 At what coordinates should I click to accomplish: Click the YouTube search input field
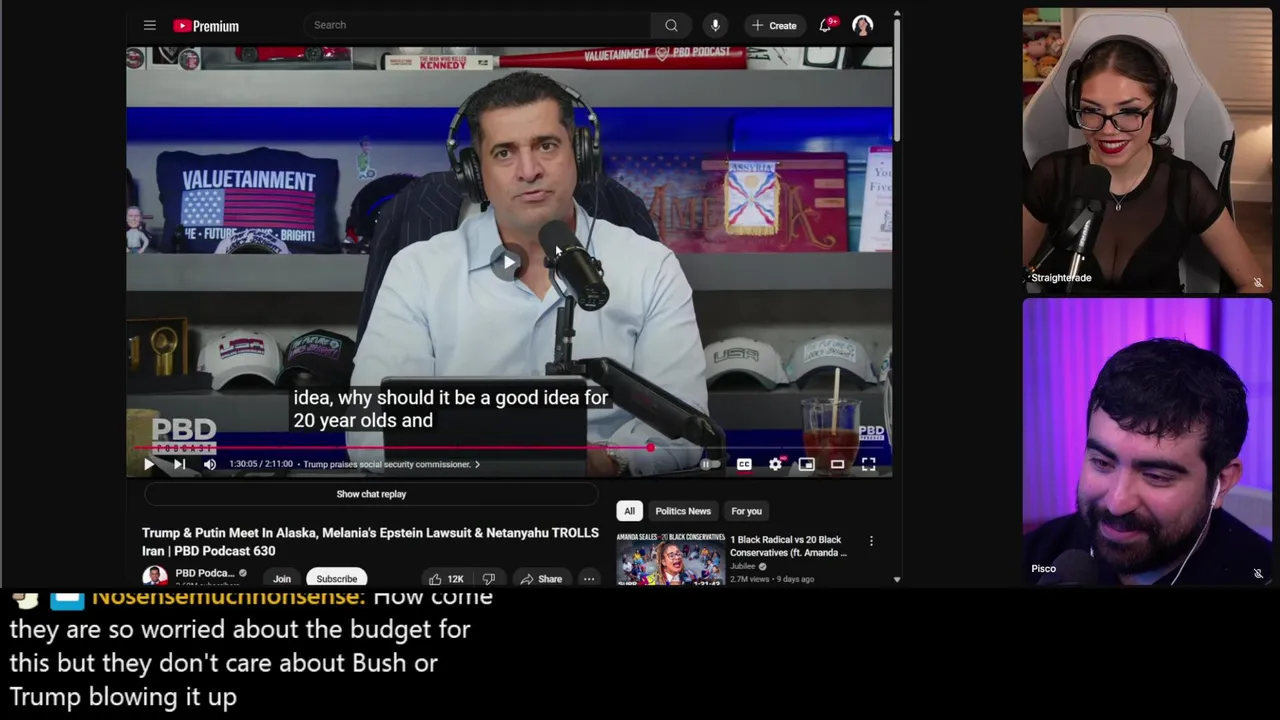477,25
